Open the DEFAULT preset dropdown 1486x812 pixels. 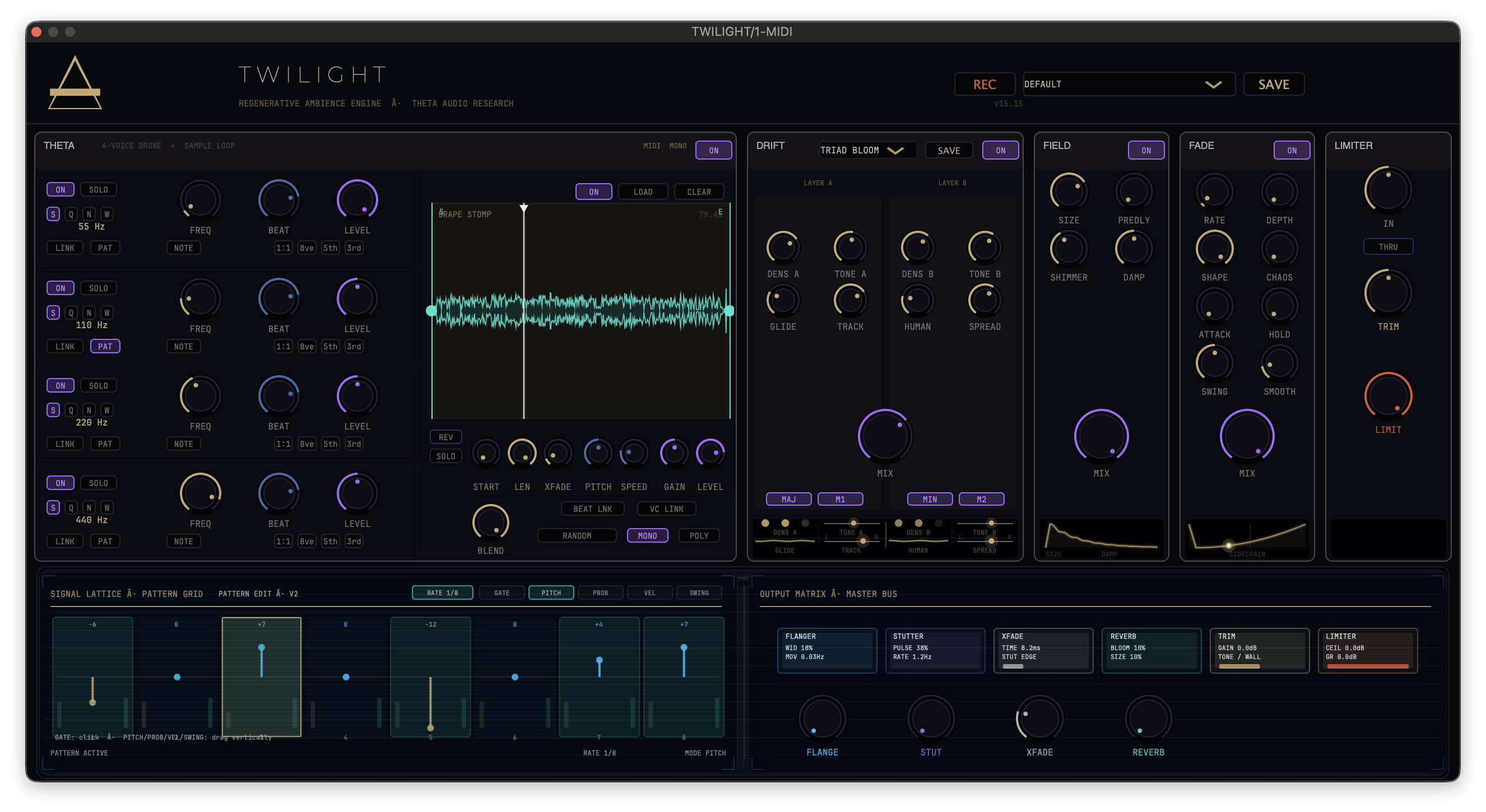1129,84
